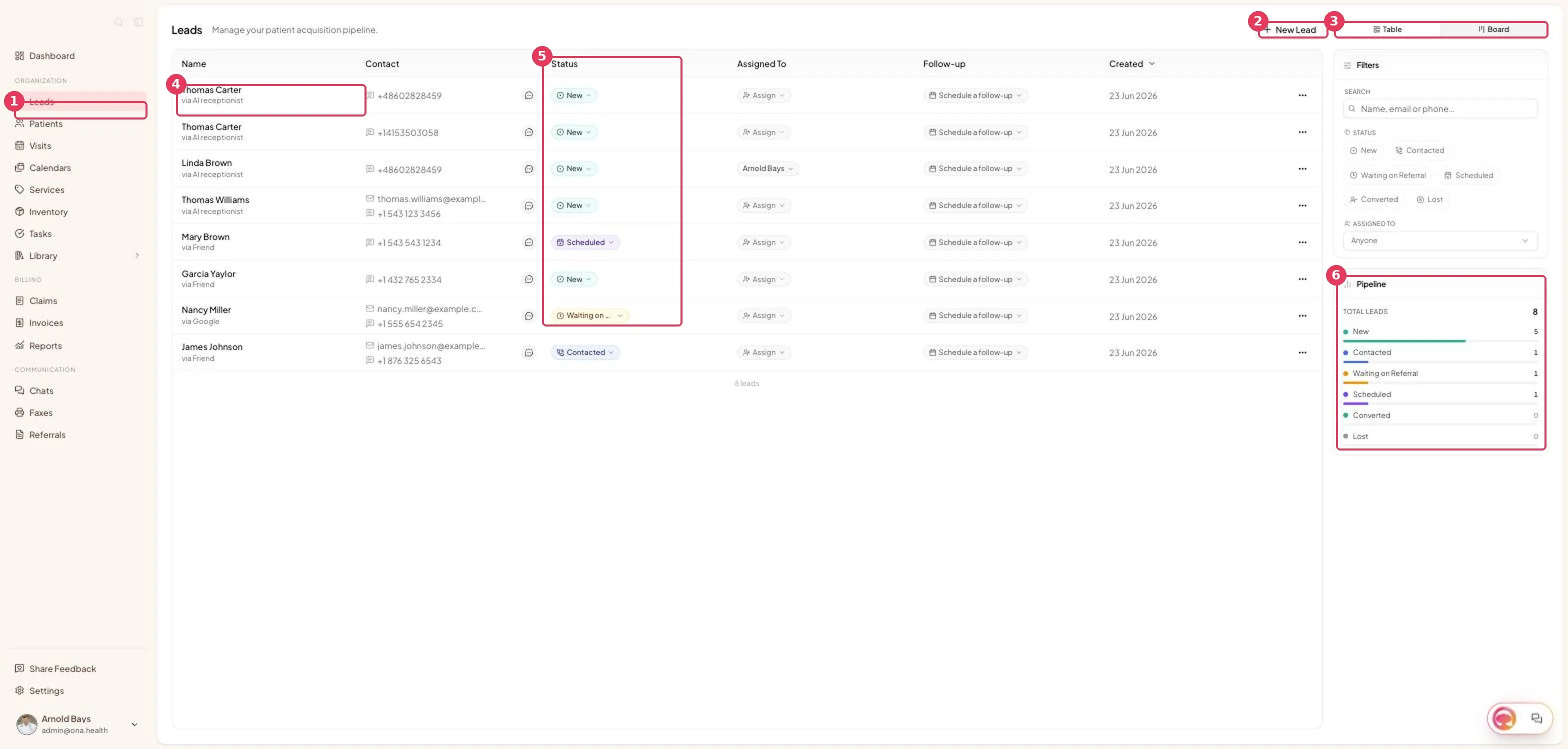Click the Scheduled pipeline progress bar
Screen dimensions: 1568x749
point(1440,403)
